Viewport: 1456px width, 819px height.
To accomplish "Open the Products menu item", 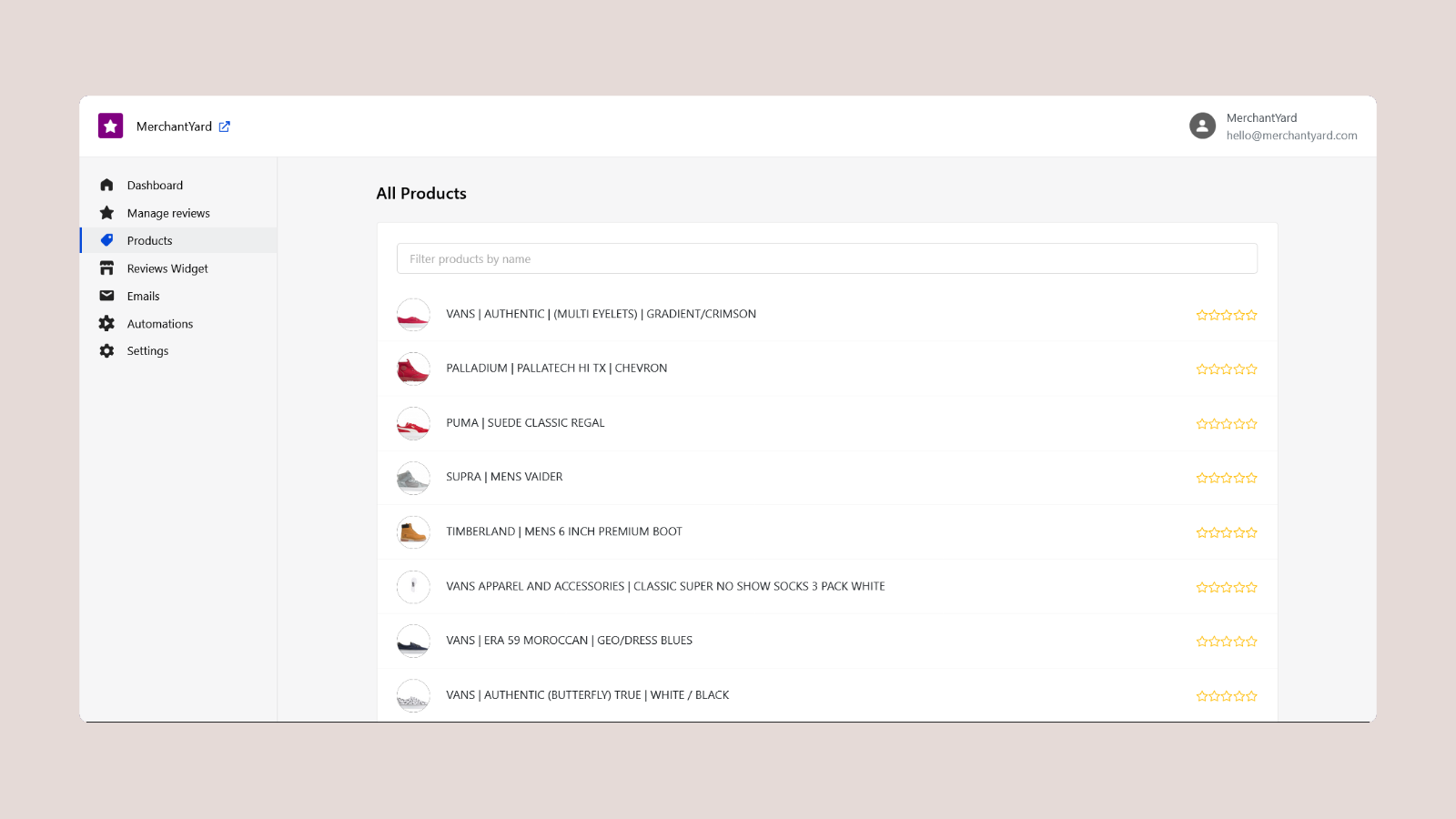I will [150, 241].
